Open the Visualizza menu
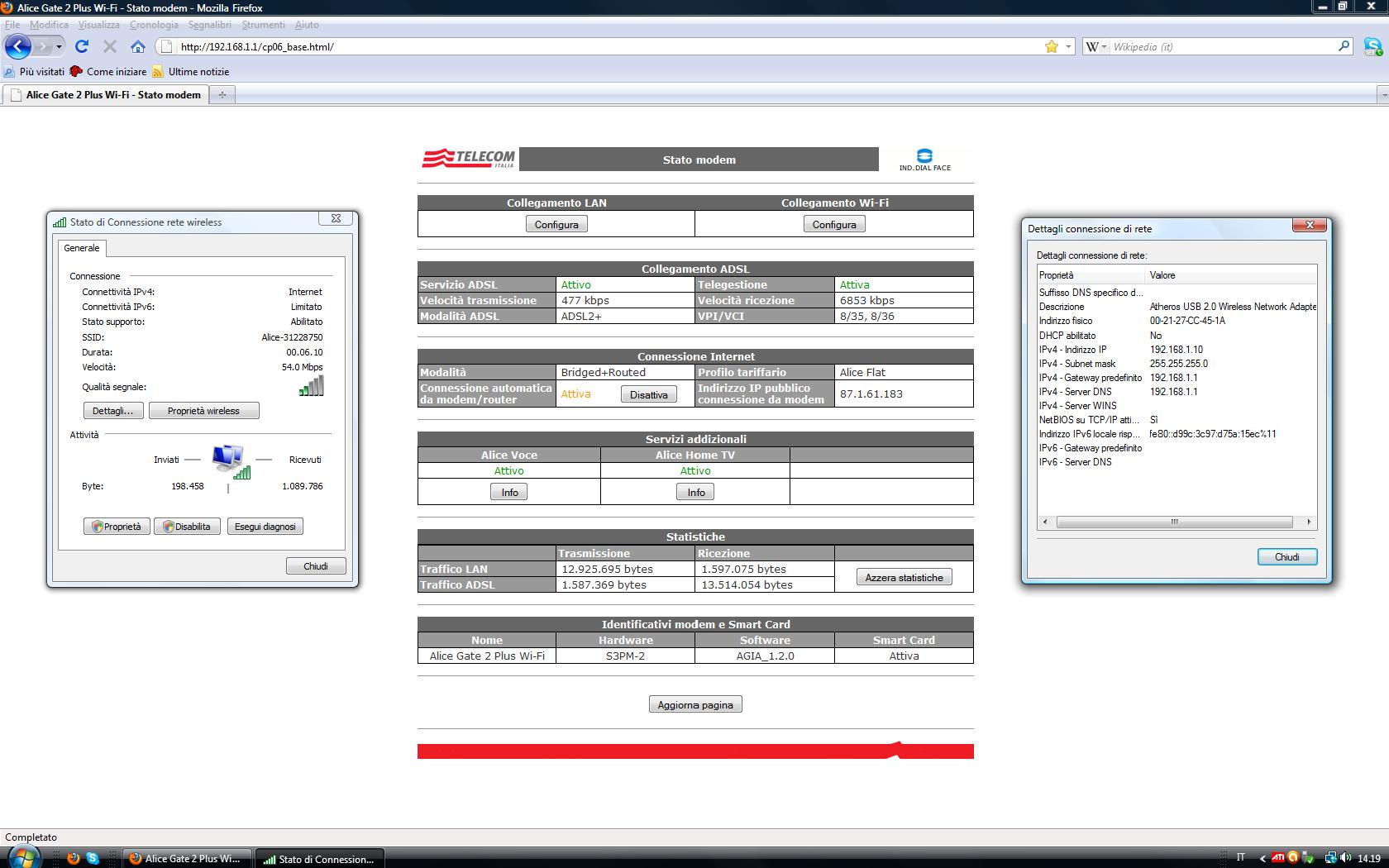 (x=99, y=25)
